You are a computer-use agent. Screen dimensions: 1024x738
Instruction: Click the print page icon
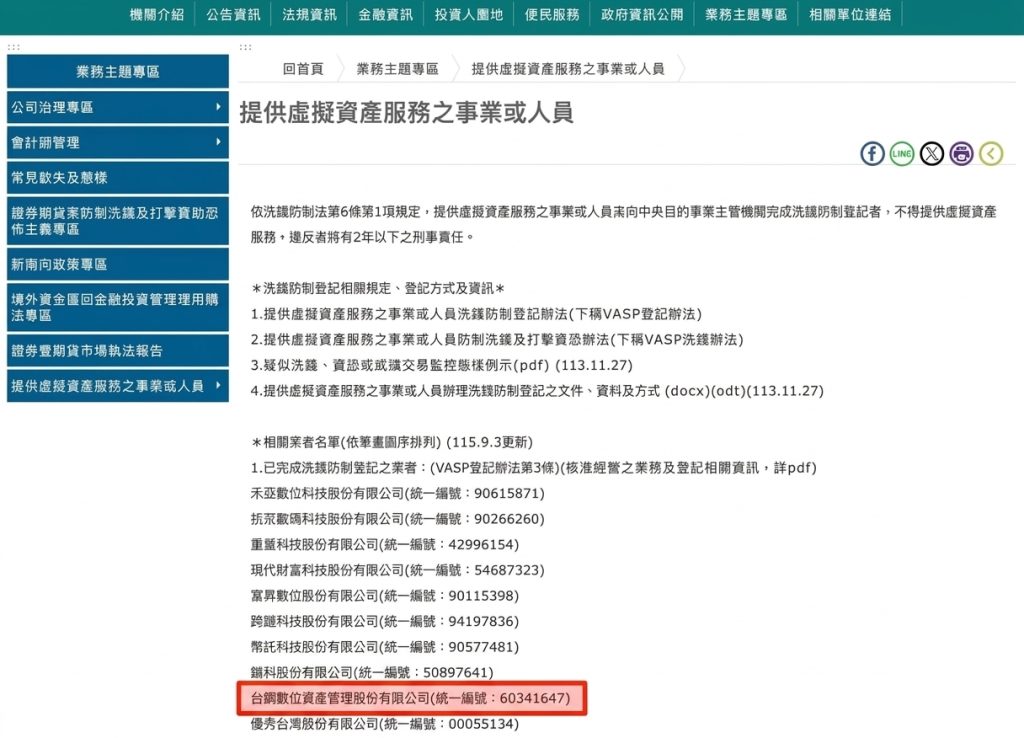pos(961,154)
